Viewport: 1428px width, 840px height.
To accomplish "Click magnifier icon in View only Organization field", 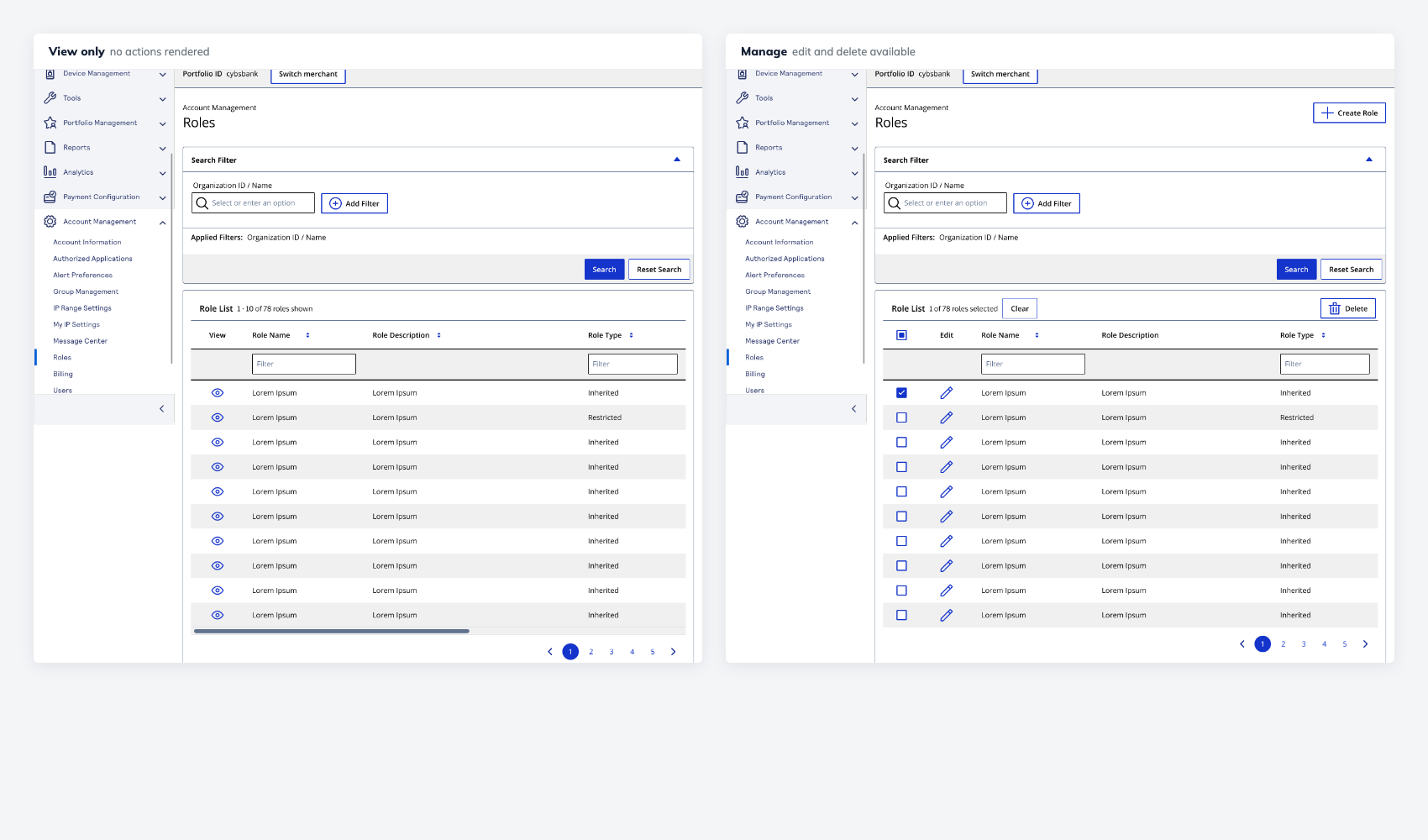I will point(202,203).
